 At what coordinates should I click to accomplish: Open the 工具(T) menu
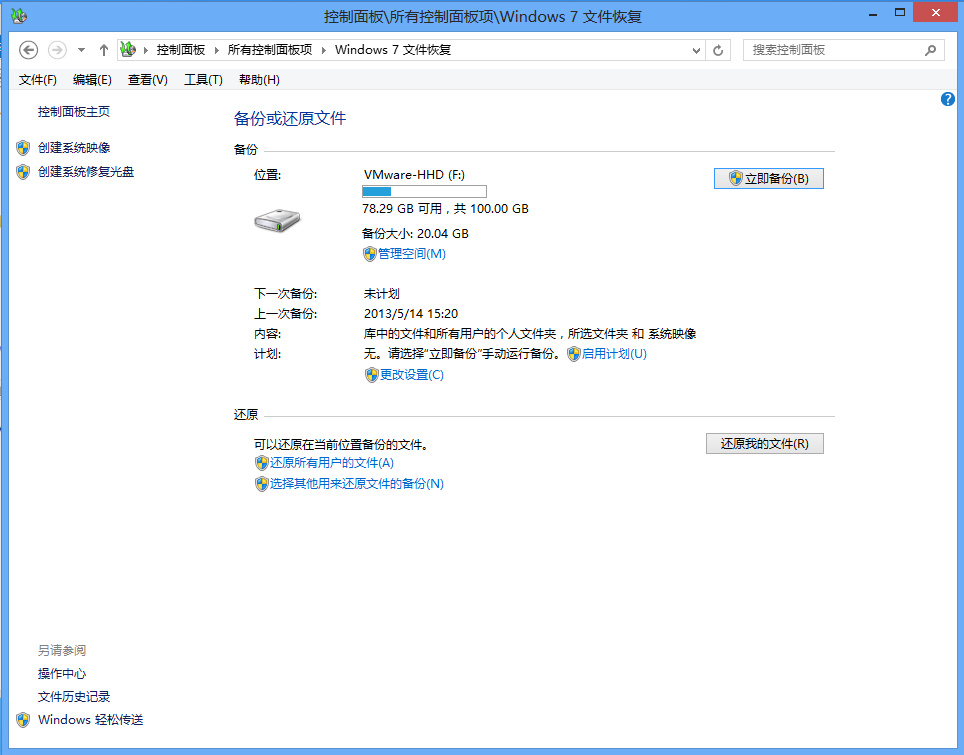203,80
